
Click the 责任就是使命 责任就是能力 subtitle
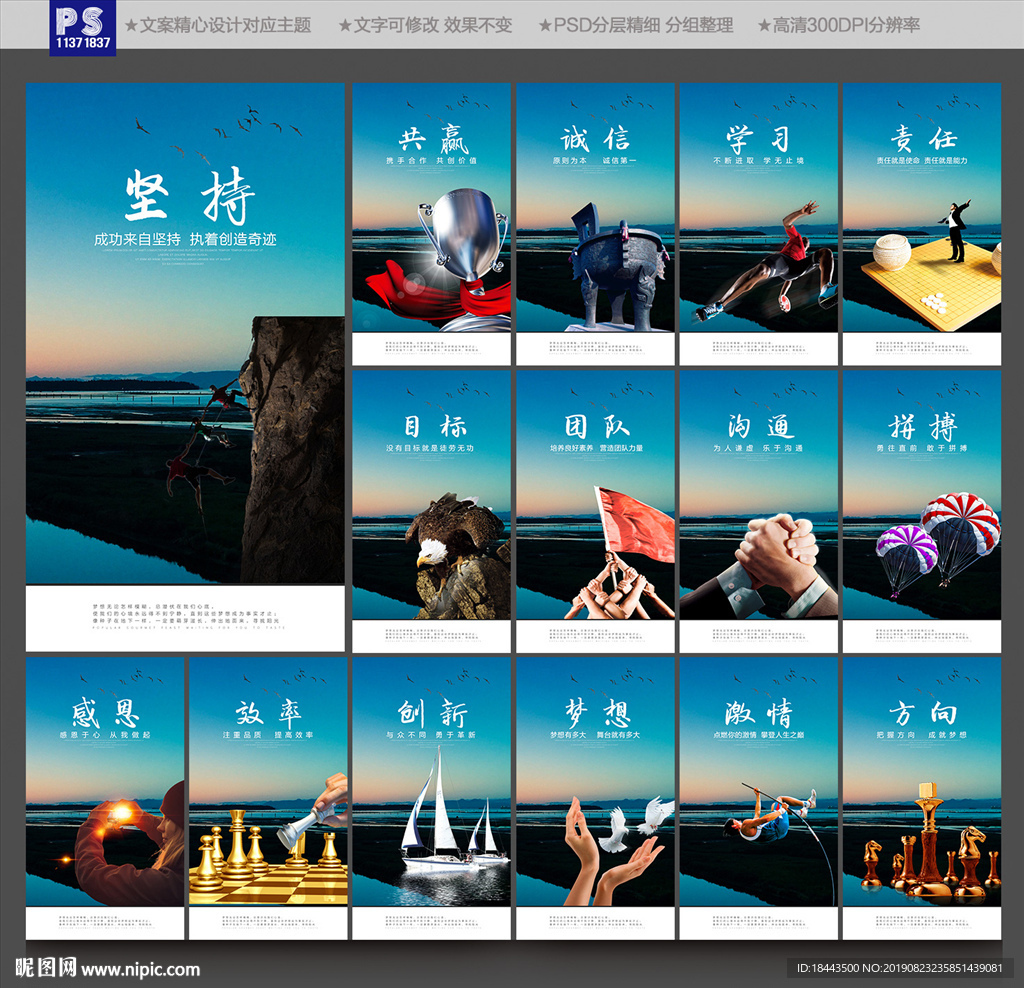click(x=921, y=161)
